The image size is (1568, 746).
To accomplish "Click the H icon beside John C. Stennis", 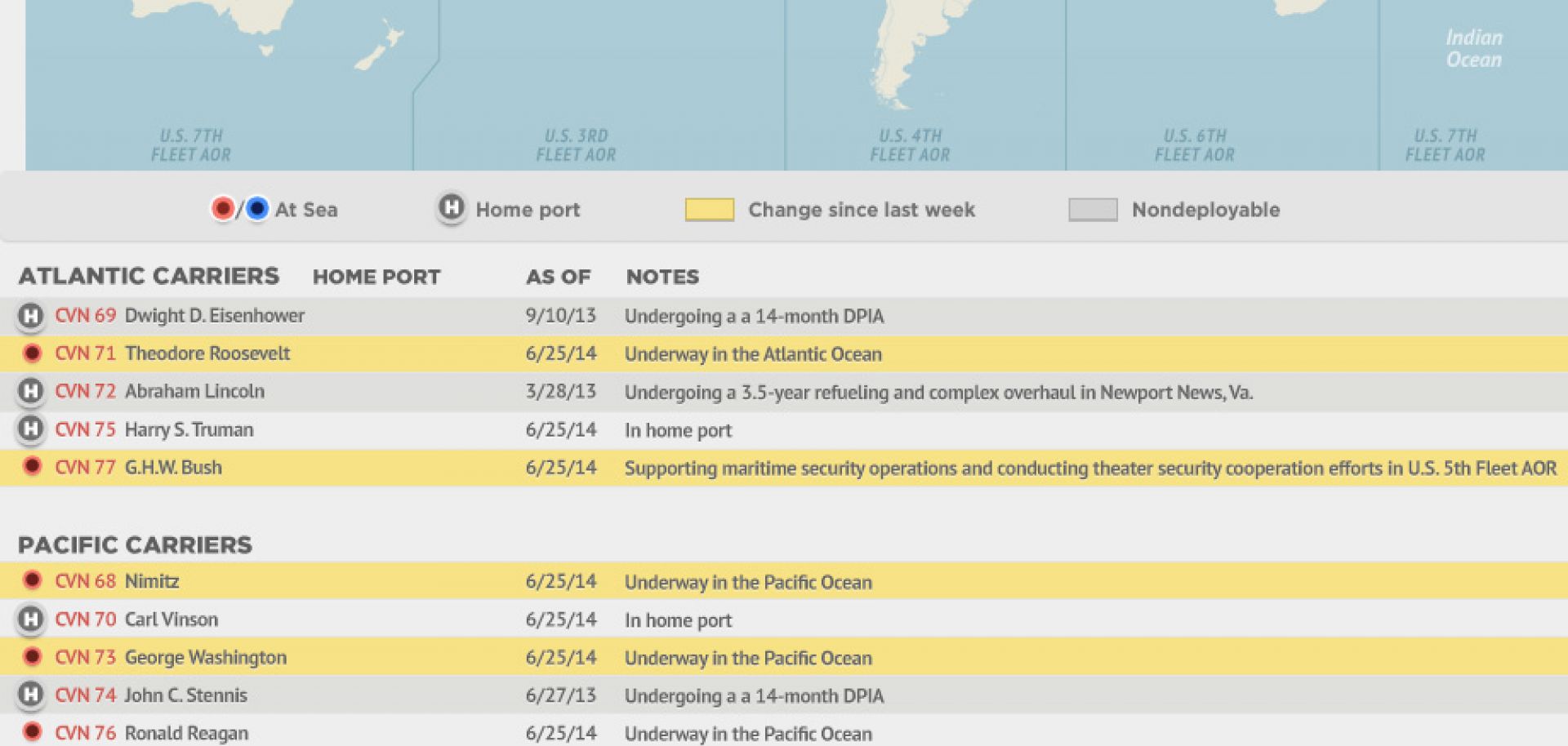I will coord(31,695).
